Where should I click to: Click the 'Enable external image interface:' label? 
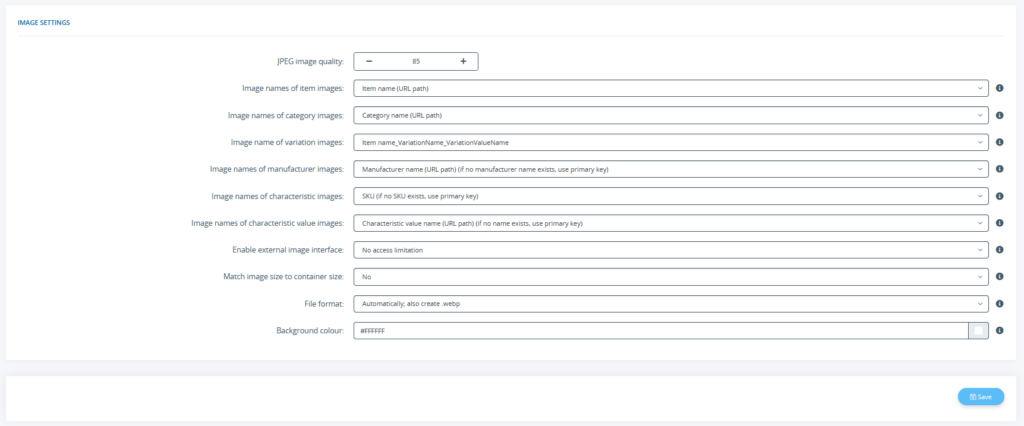(x=288, y=250)
